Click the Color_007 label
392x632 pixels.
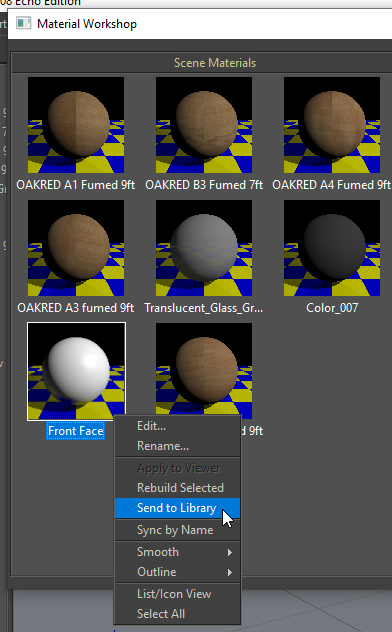(332, 308)
